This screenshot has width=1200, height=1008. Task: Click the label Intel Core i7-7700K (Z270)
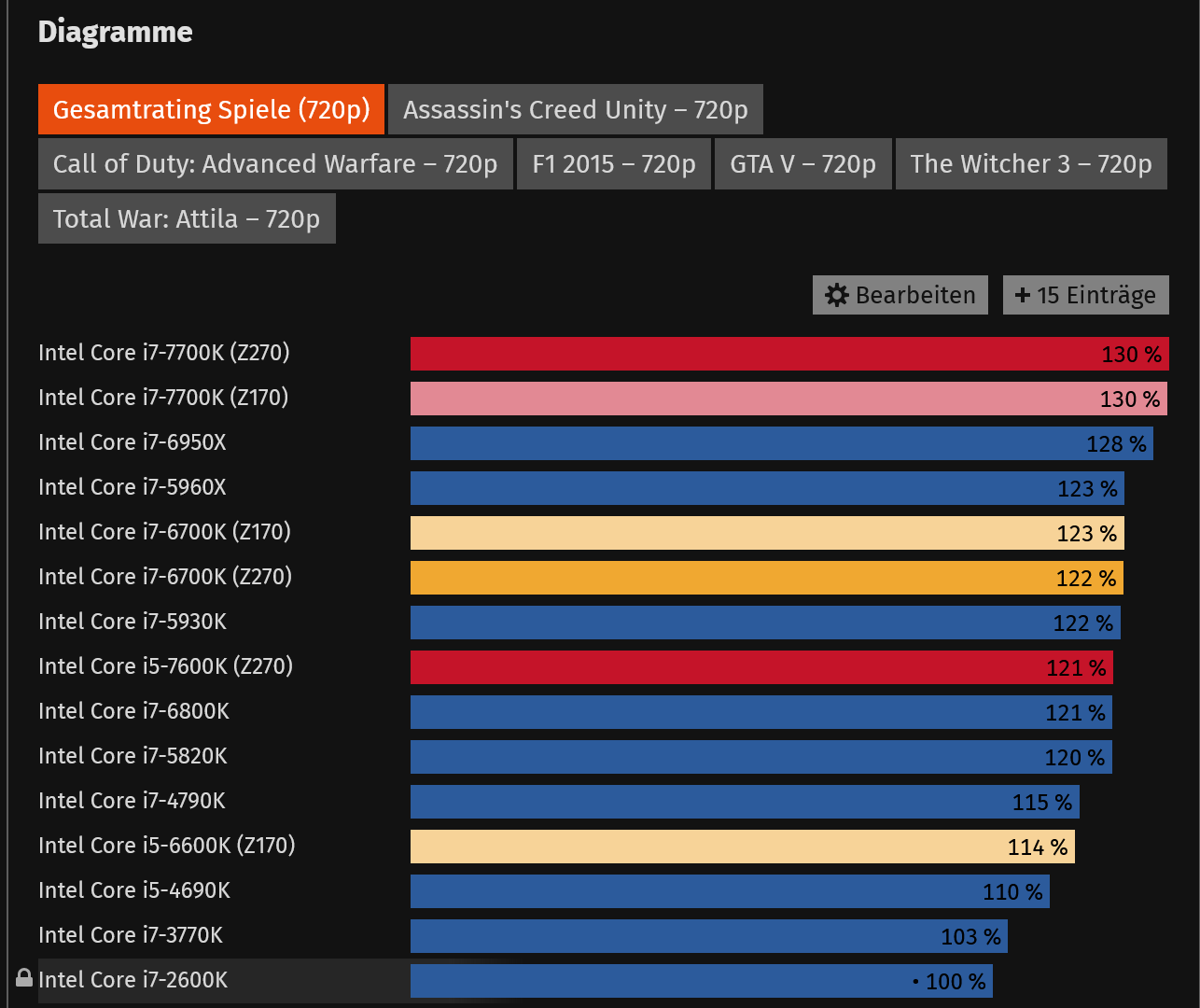point(164,353)
